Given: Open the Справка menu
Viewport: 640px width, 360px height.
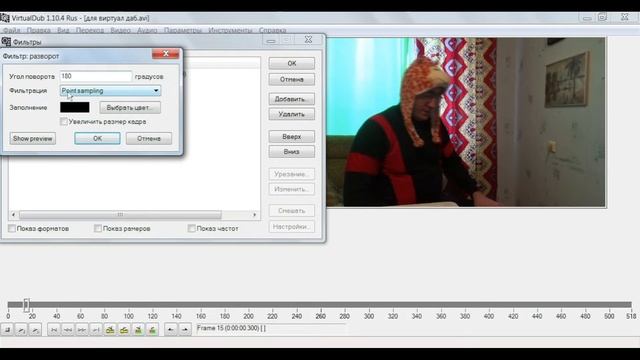Looking at the screenshot, I should coord(272,30).
